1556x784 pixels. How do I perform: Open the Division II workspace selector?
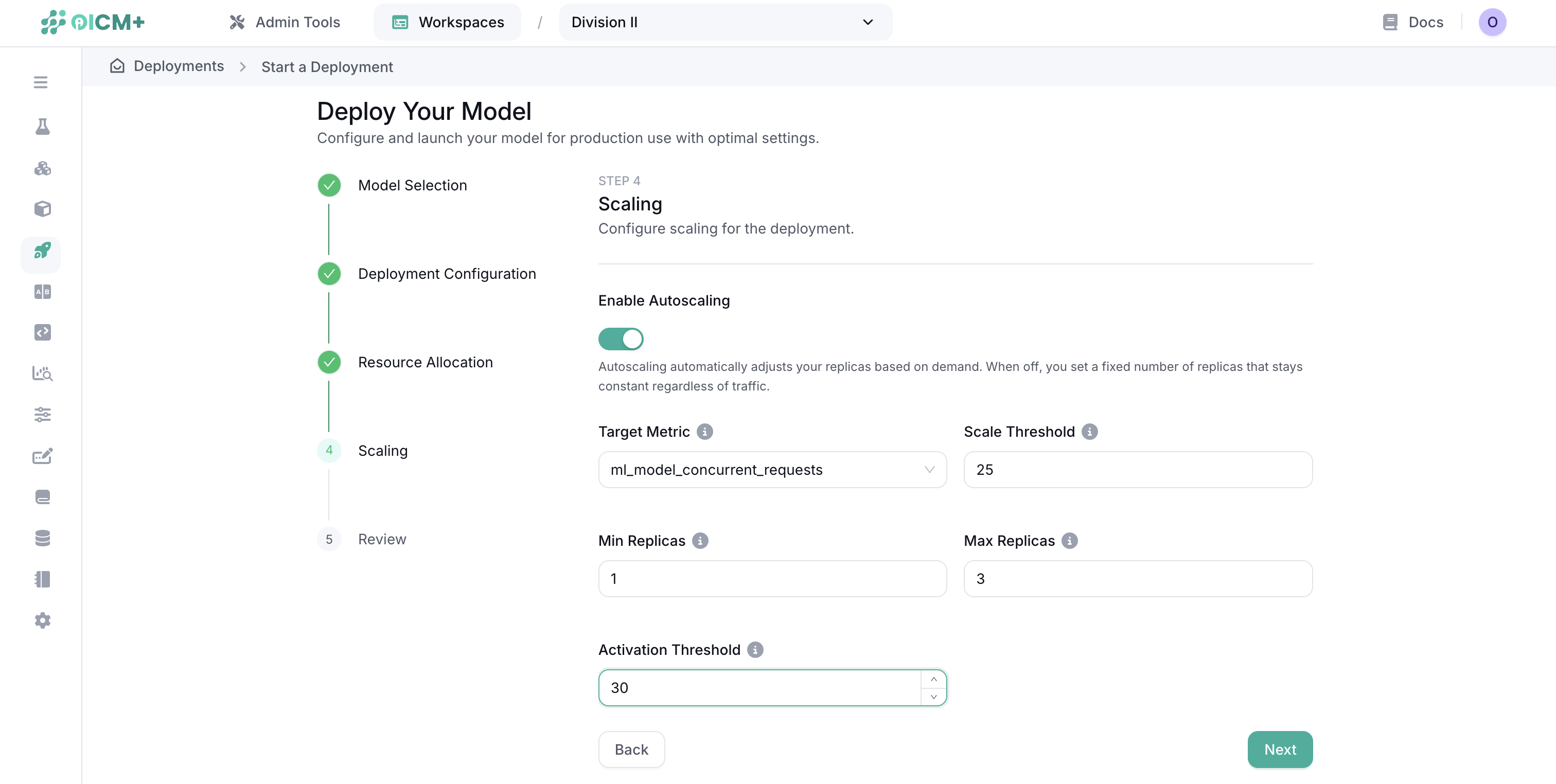point(724,22)
